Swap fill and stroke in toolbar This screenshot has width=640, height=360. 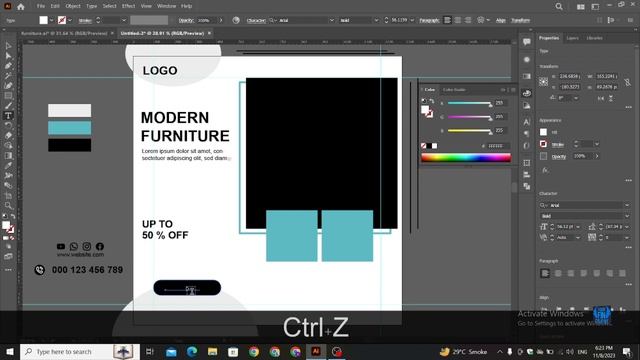pos(13,216)
